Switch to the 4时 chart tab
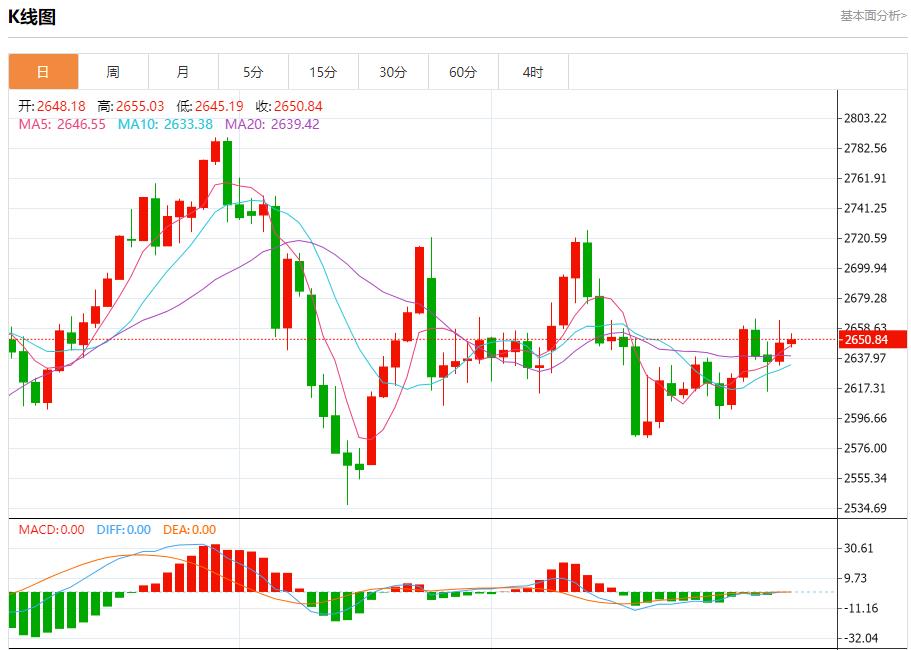This screenshot has height=650, width=911. point(533,72)
